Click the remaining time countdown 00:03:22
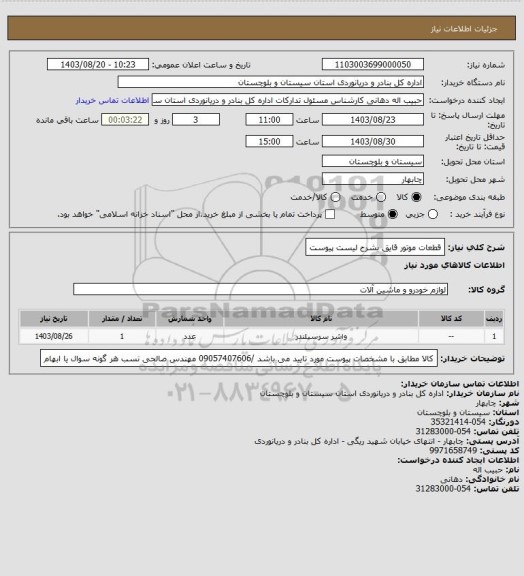Image resolution: width=524 pixels, height=576 pixels. (125, 120)
